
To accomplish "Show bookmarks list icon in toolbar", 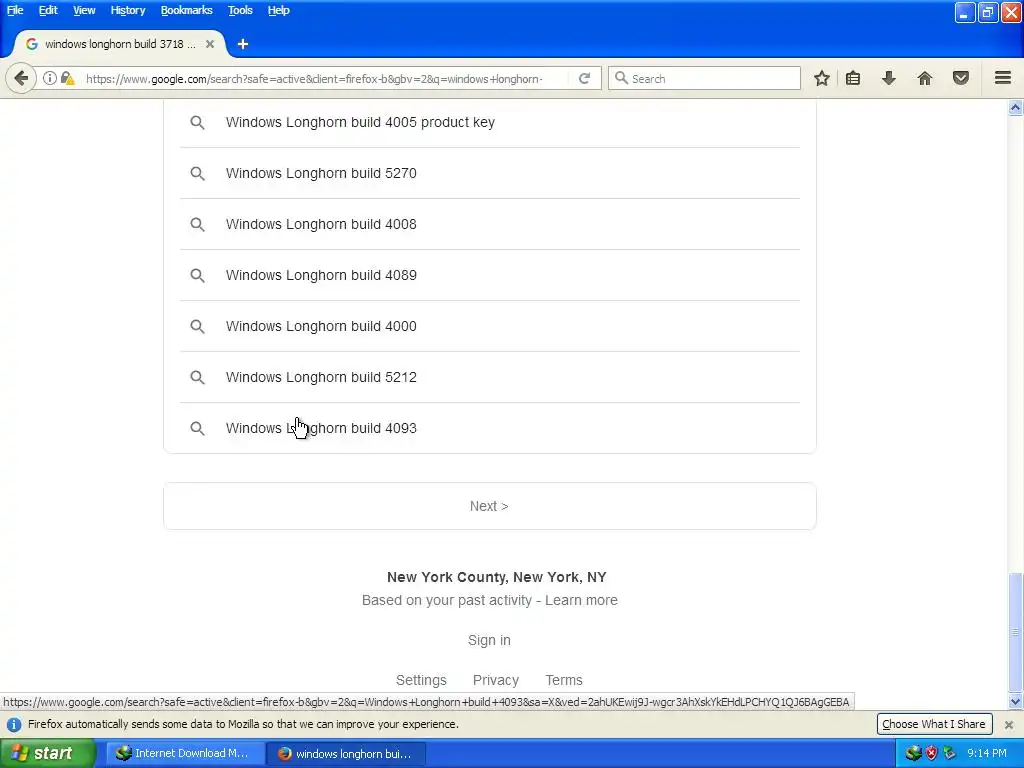I will (x=853, y=78).
